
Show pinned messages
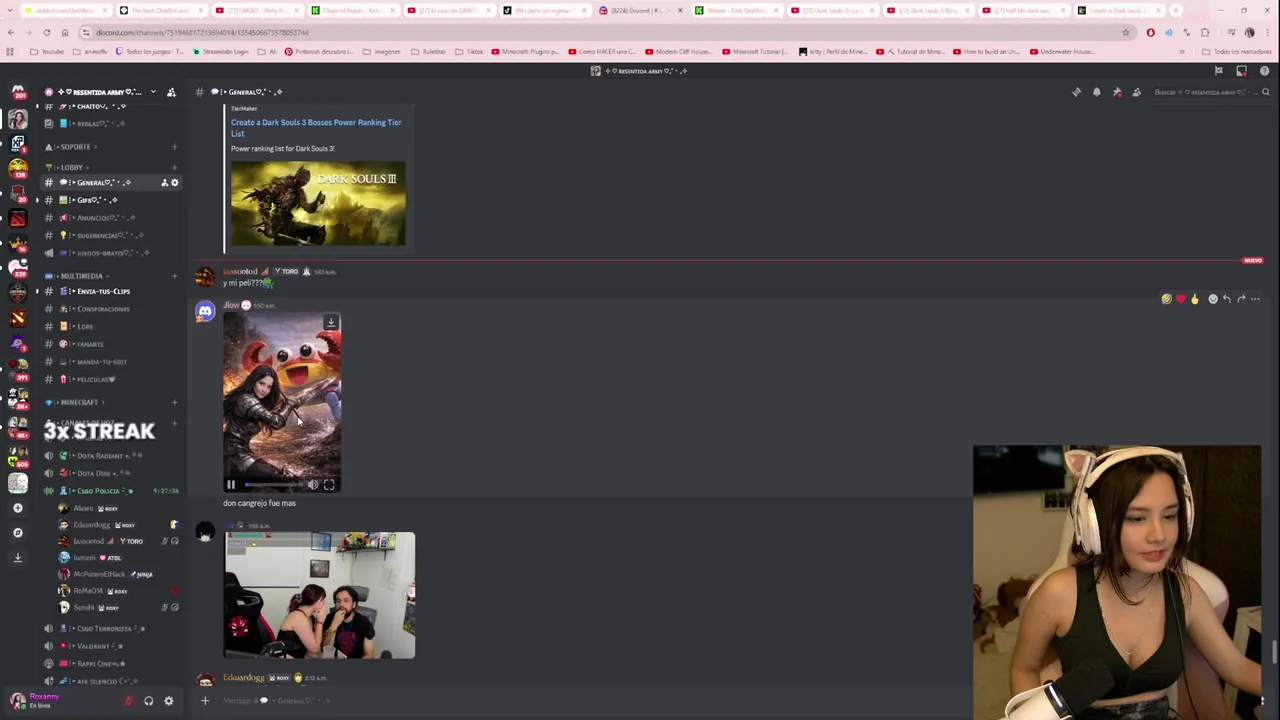pos(1116,92)
